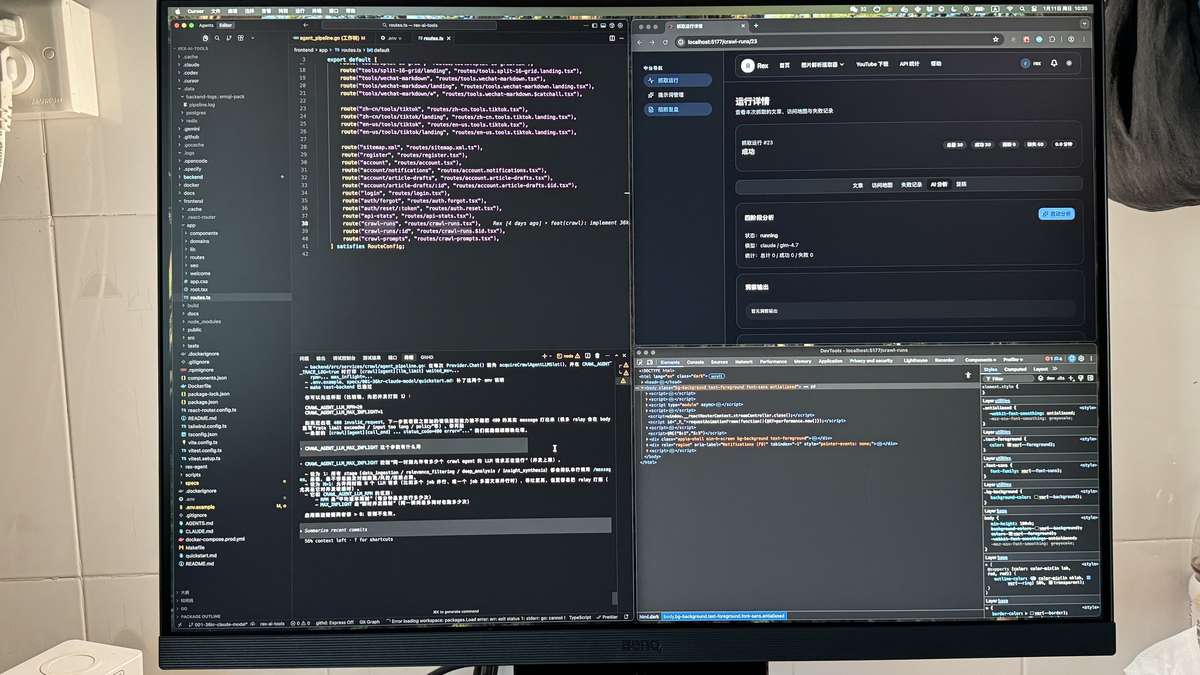
Task: Click the Chrome address bar URL
Action: (x=722, y=41)
